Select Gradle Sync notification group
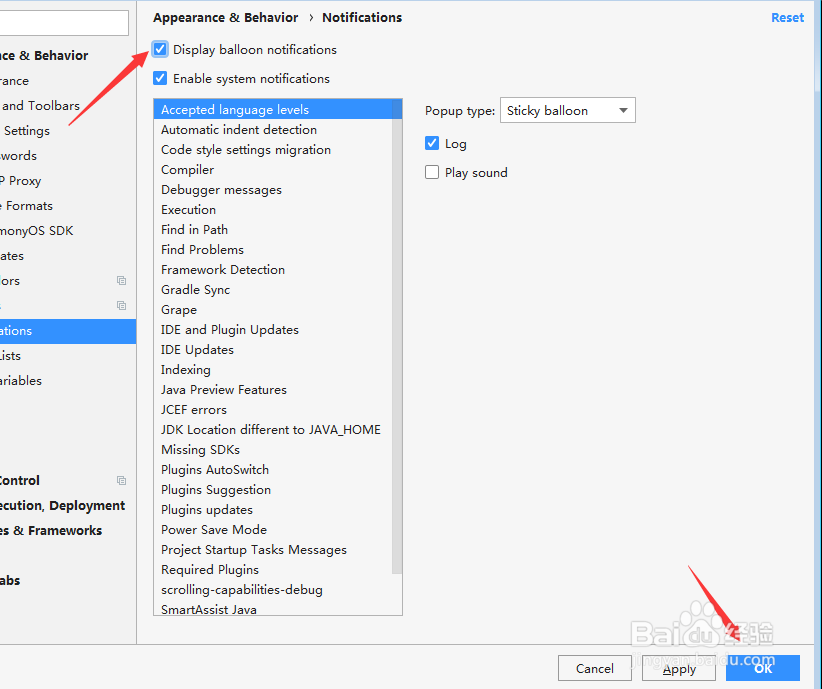This screenshot has width=822, height=689. pos(196,290)
